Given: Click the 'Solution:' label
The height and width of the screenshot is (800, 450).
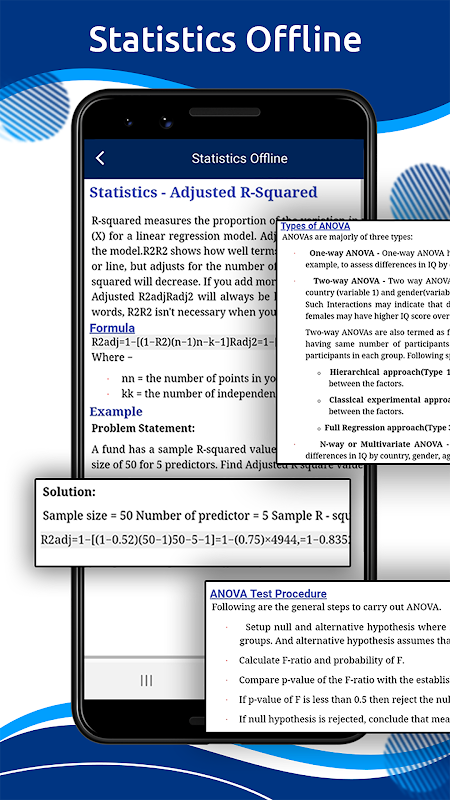Looking at the screenshot, I should click(69, 492).
